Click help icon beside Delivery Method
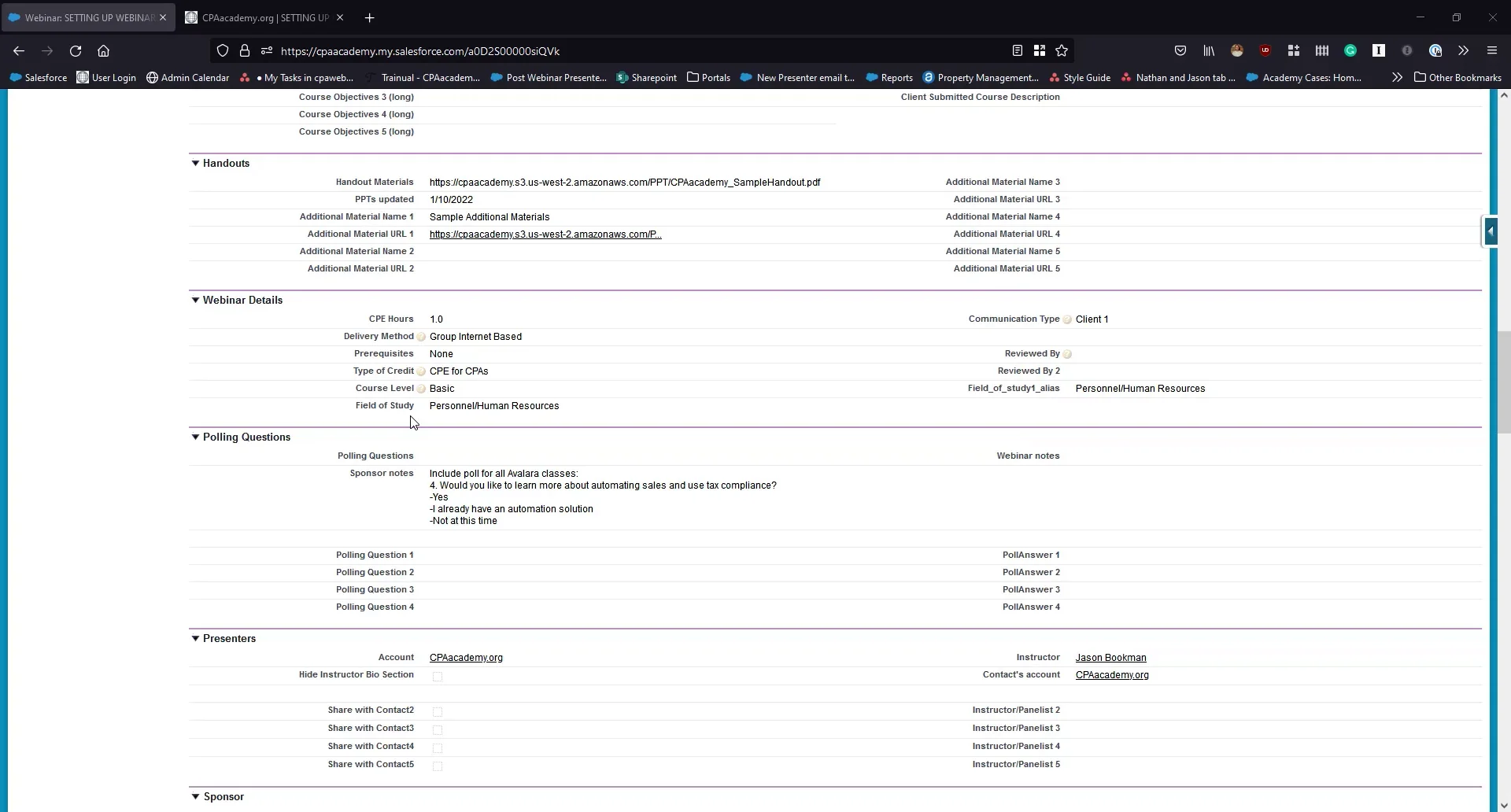The height and width of the screenshot is (812, 1511). (421, 337)
